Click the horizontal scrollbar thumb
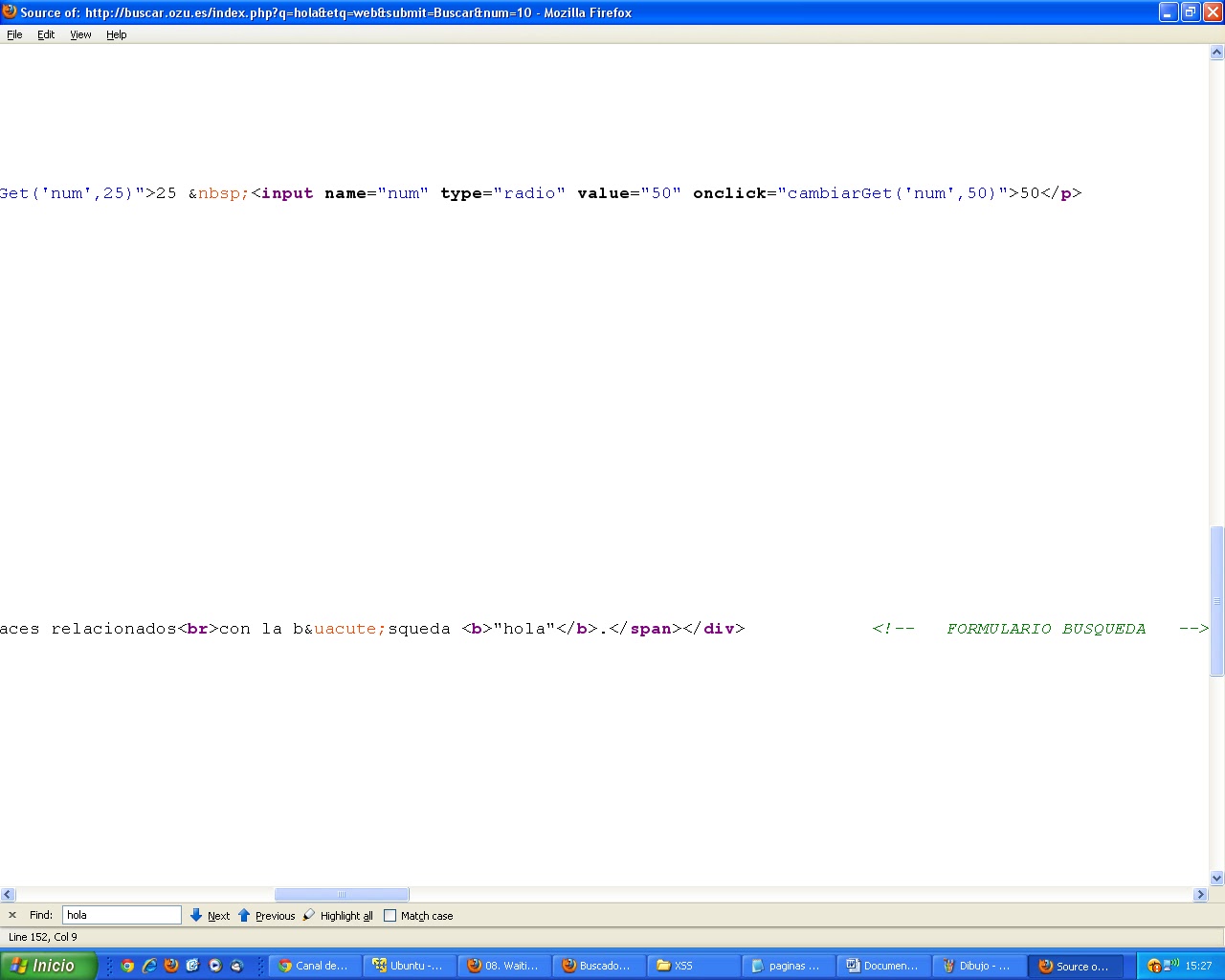 342,895
